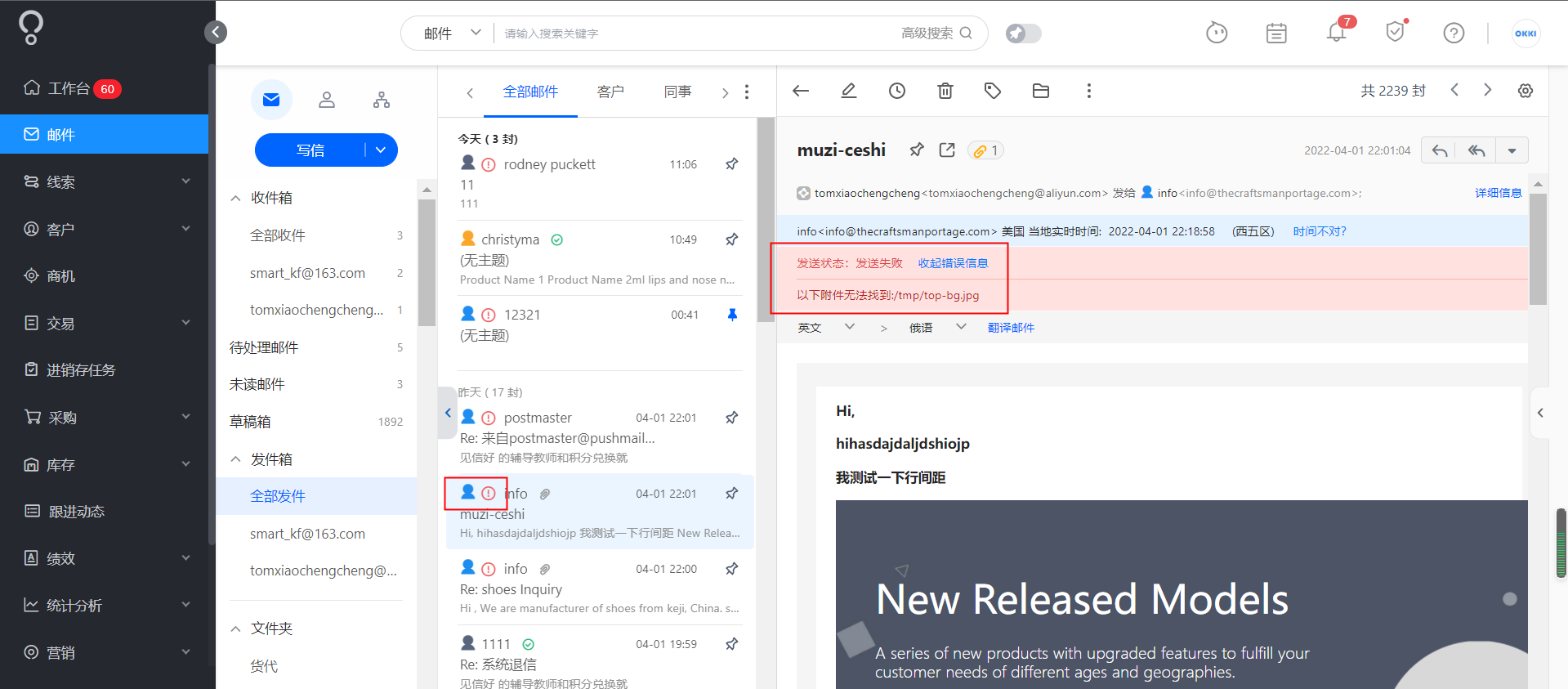Click the 时间不对? link
The width and height of the screenshot is (1568, 689).
1320,231
